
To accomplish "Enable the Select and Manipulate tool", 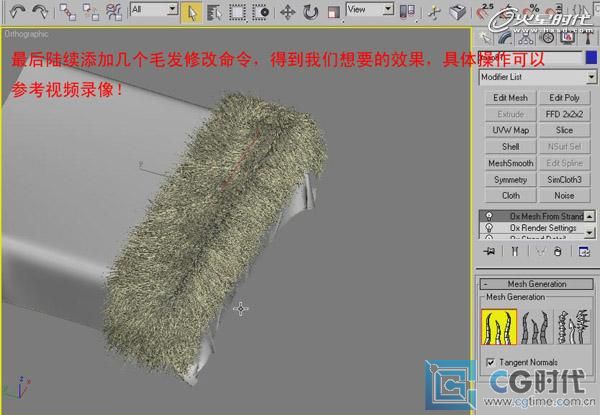I will [x=434, y=12].
